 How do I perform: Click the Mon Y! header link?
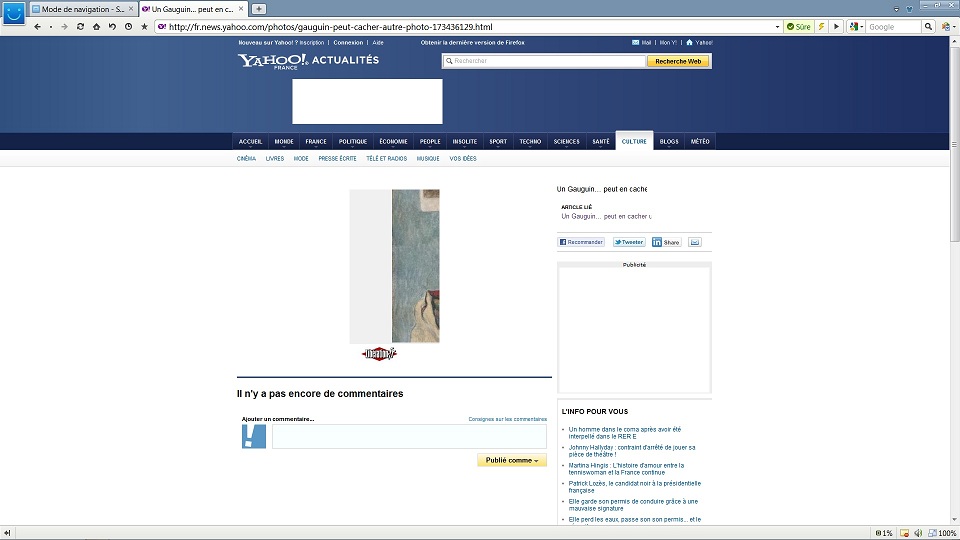pyautogui.click(x=668, y=42)
